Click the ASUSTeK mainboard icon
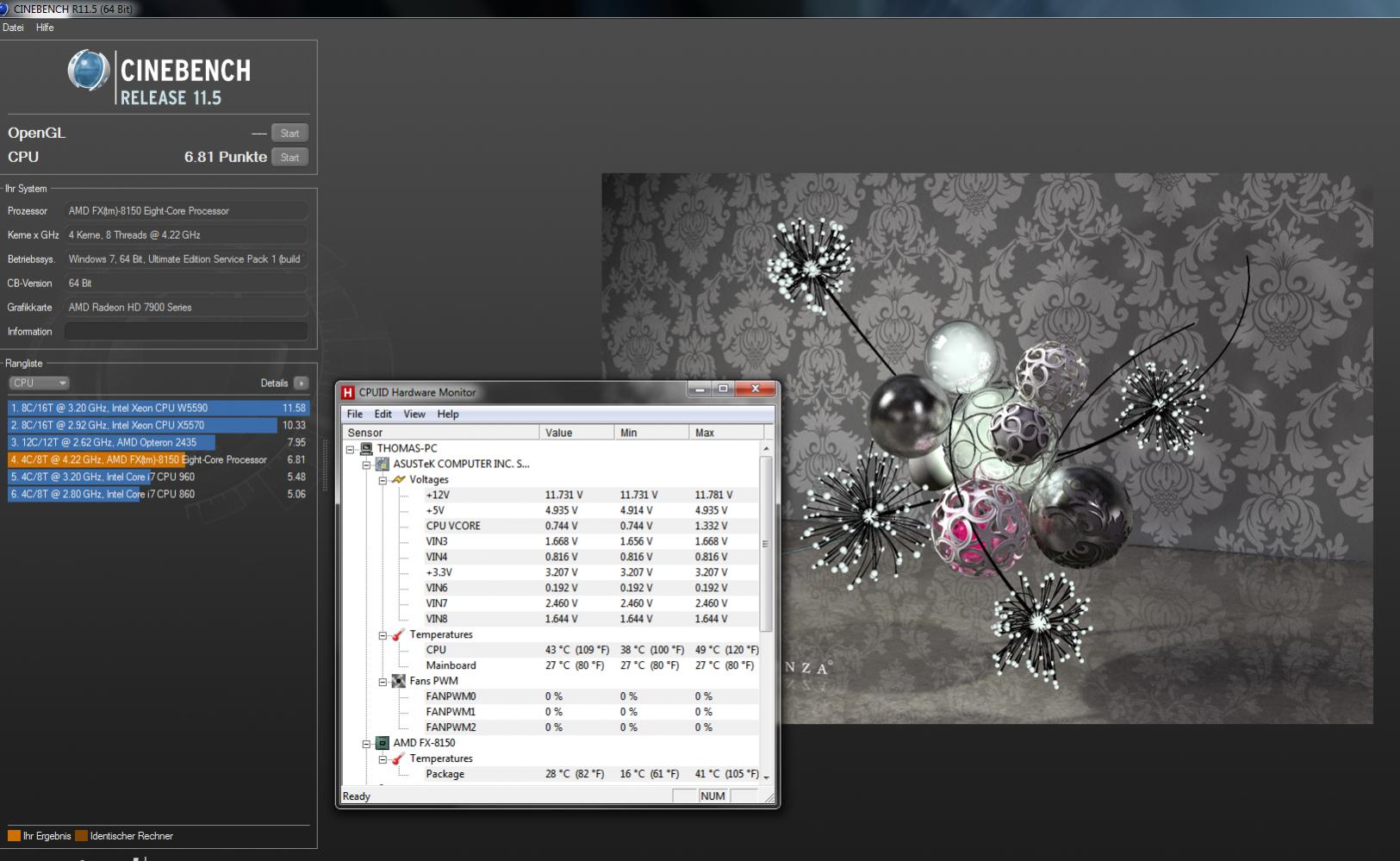This screenshot has width=1400, height=861. point(382,465)
